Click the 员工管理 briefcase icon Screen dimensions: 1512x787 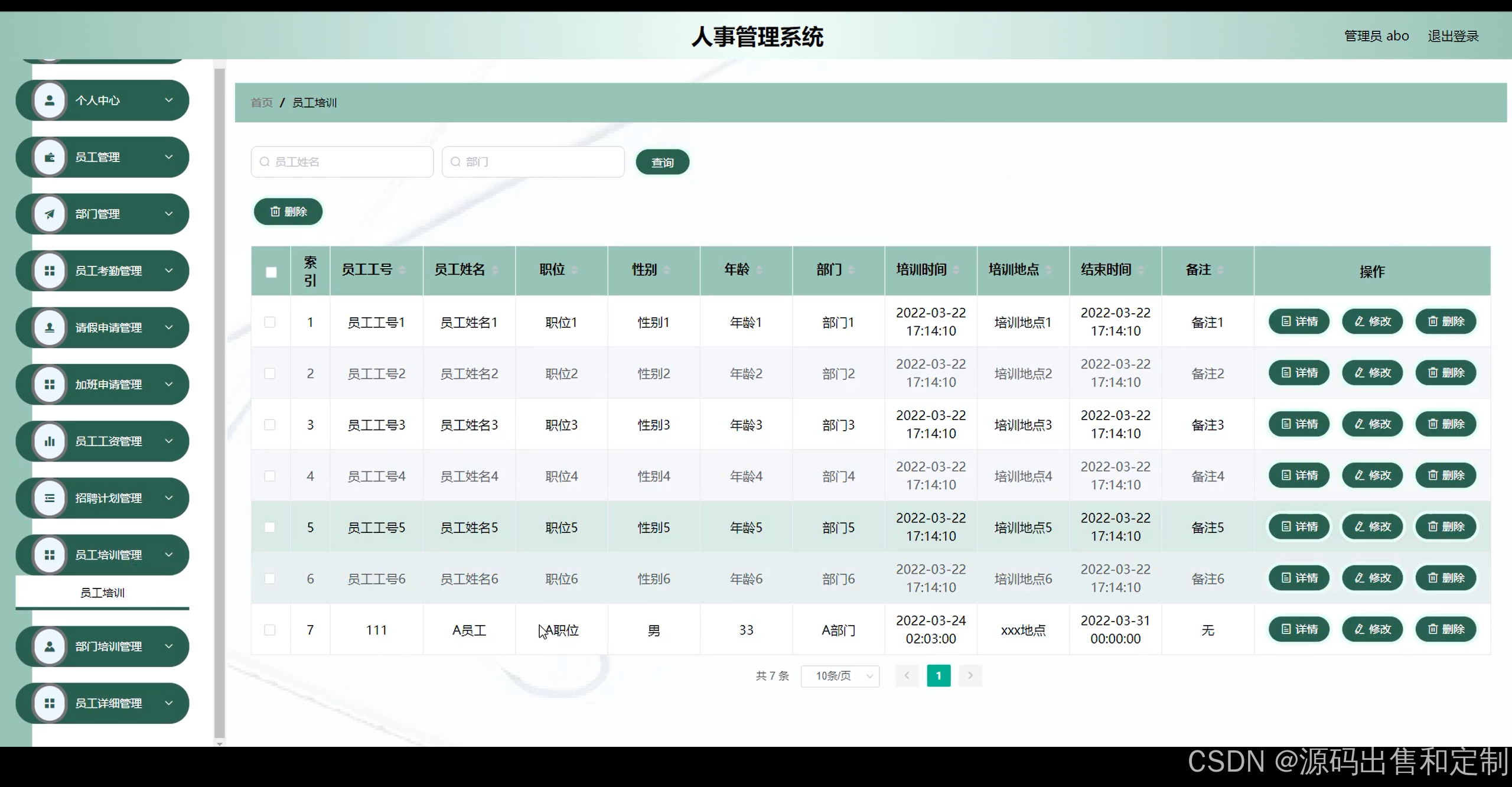point(50,157)
